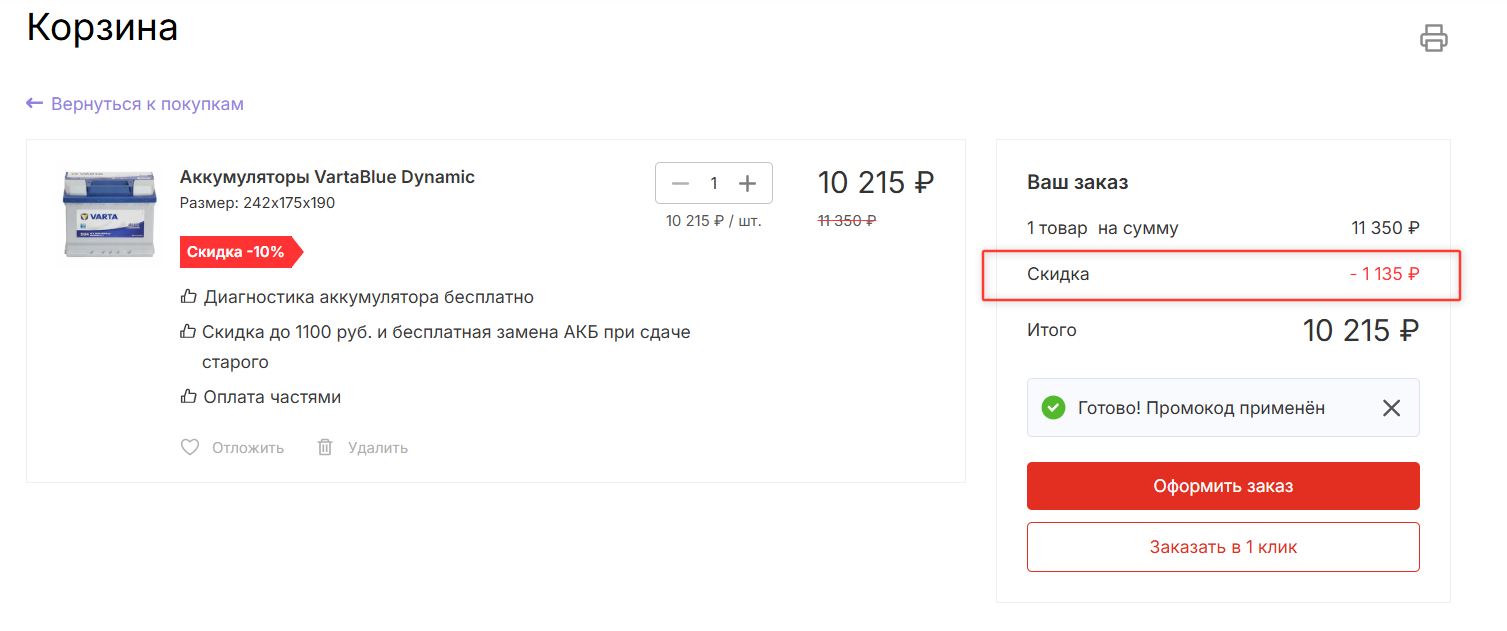Click the printer icon to print cart

[1434, 38]
